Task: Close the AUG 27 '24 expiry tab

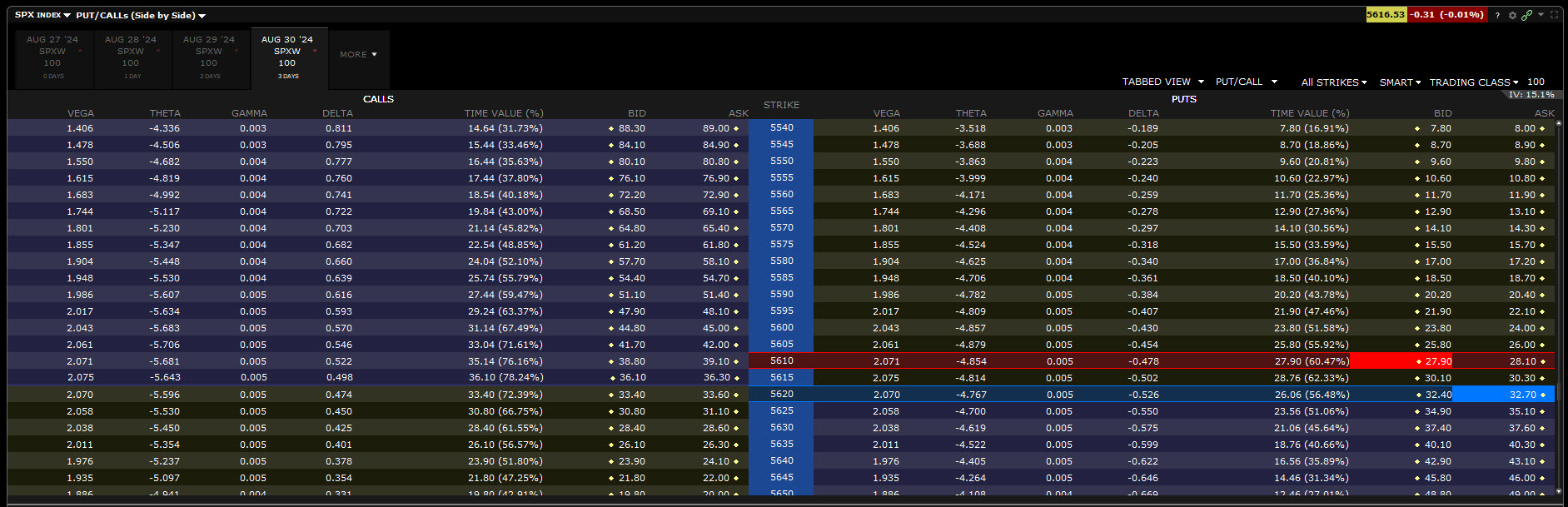Action: coord(80,51)
